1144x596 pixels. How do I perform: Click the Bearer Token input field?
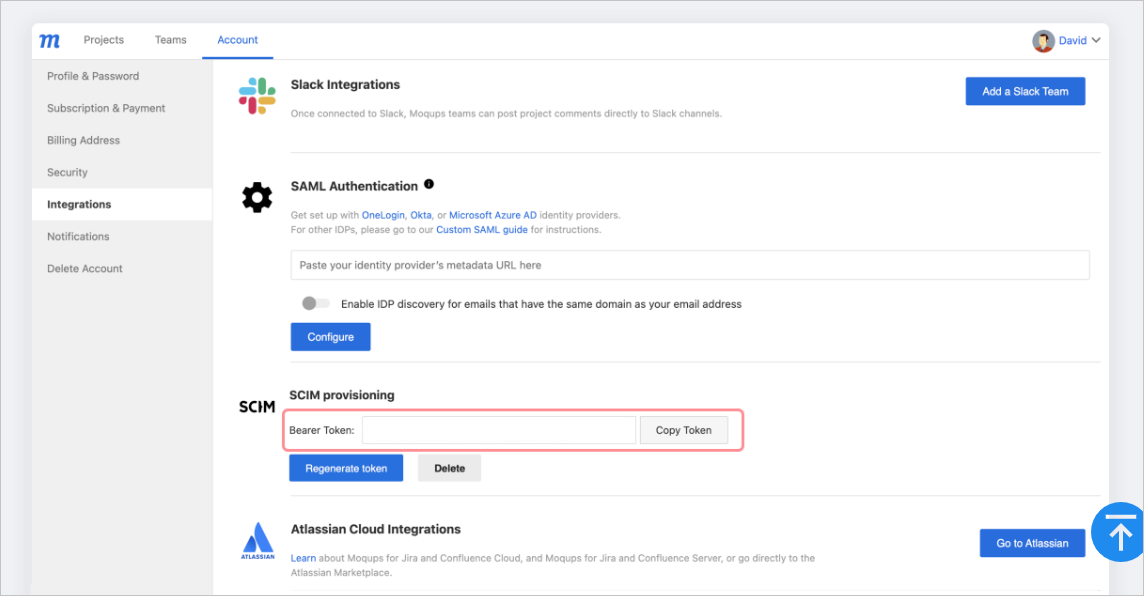click(499, 430)
